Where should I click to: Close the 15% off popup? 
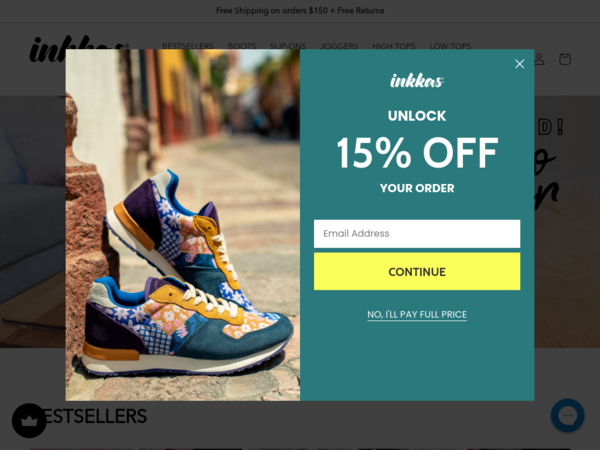pos(519,64)
